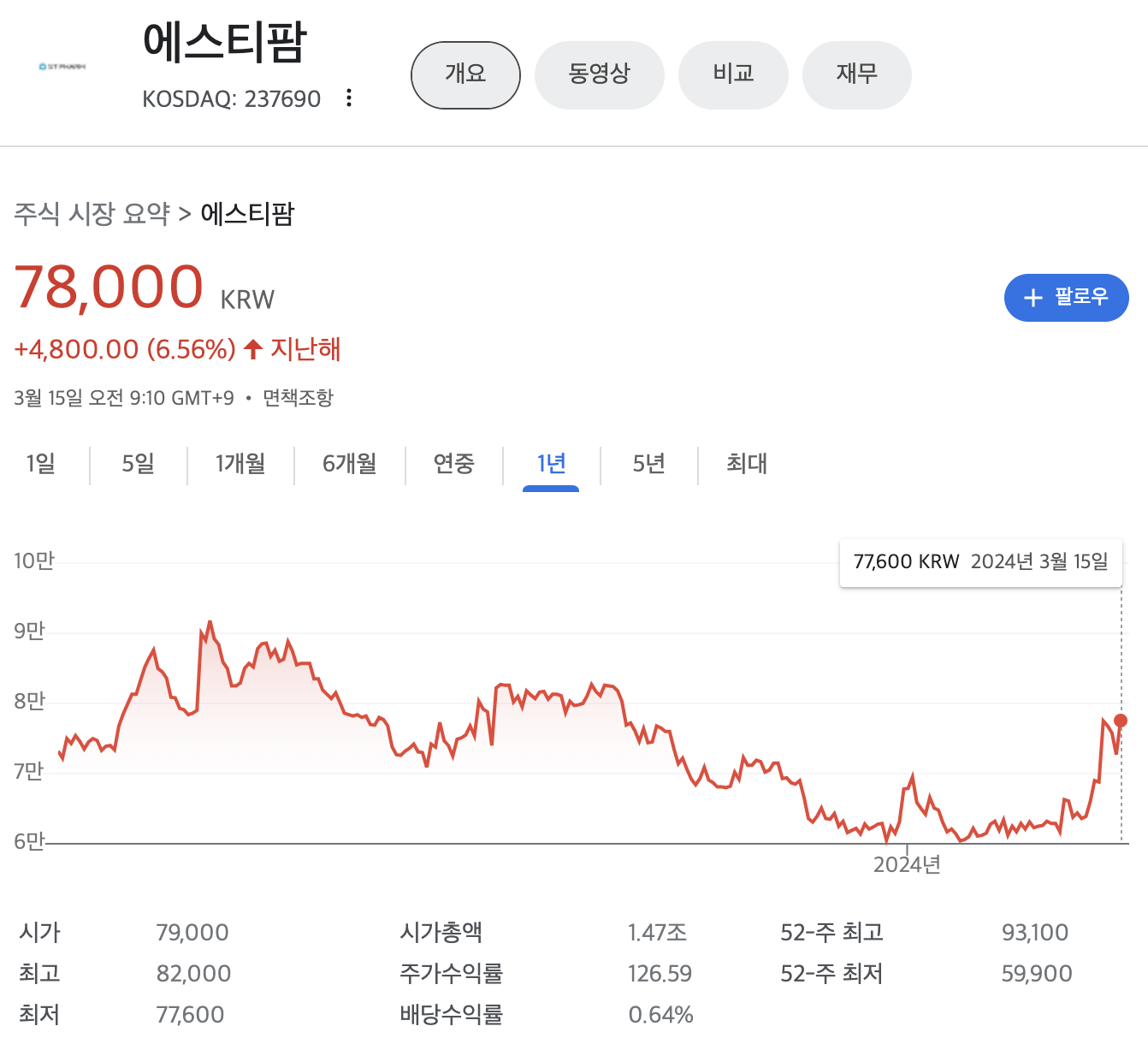Click the 지난해 label after change

point(305,349)
